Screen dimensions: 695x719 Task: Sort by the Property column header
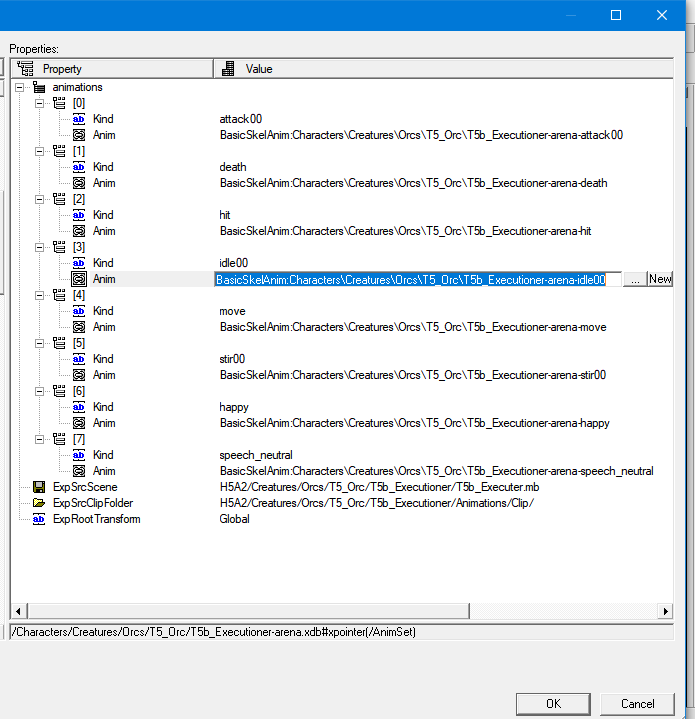(x=112, y=69)
